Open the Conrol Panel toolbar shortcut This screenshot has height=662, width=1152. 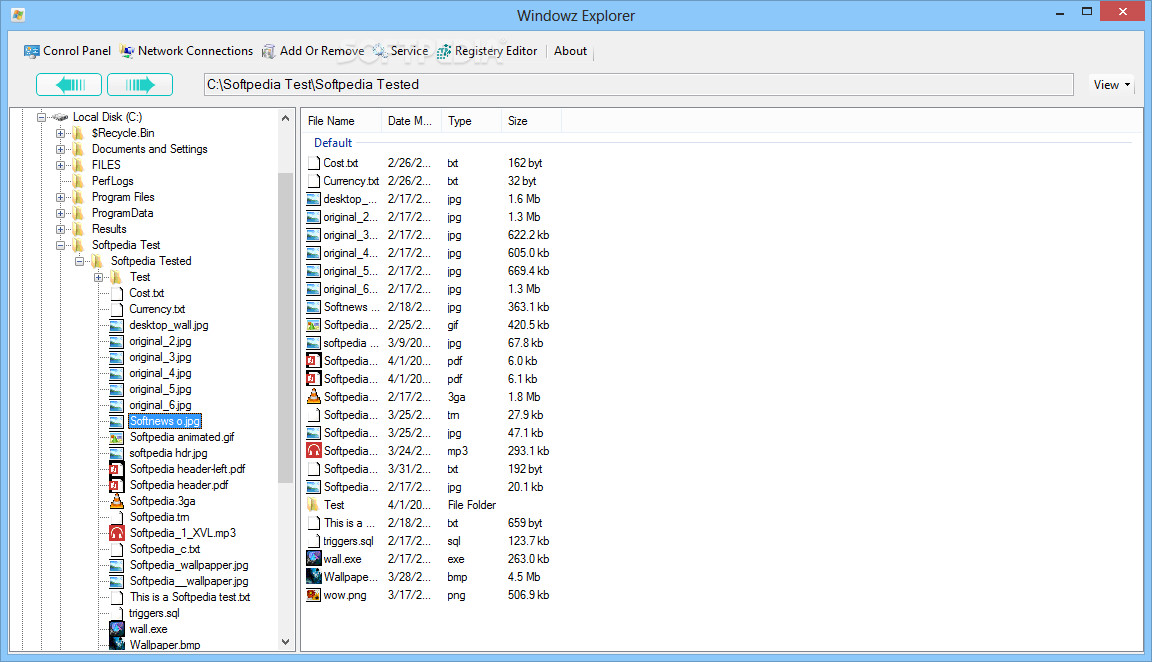[68, 51]
